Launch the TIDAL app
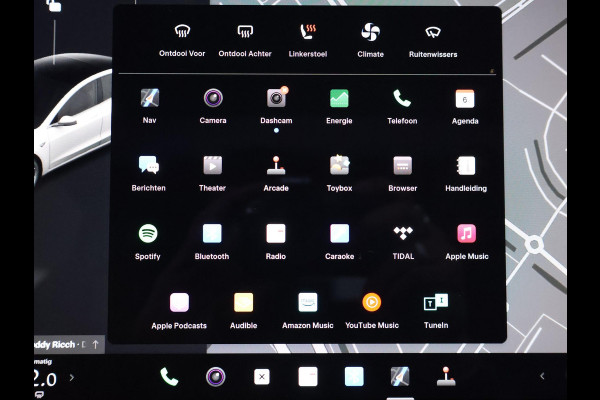The image size is (600, 400). pyautogui.click(x=402, y=234)
